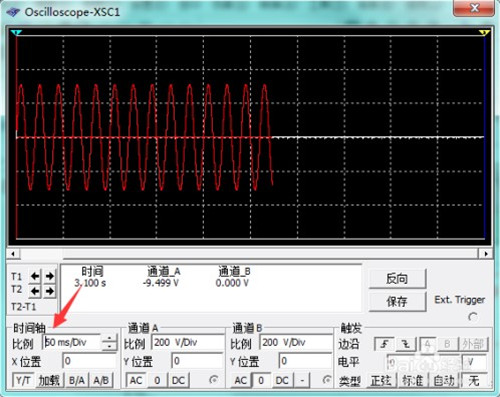Click the 反向 (Reverse) button
The width and height of the screenshot is (500, 397).
pos(397,278)
